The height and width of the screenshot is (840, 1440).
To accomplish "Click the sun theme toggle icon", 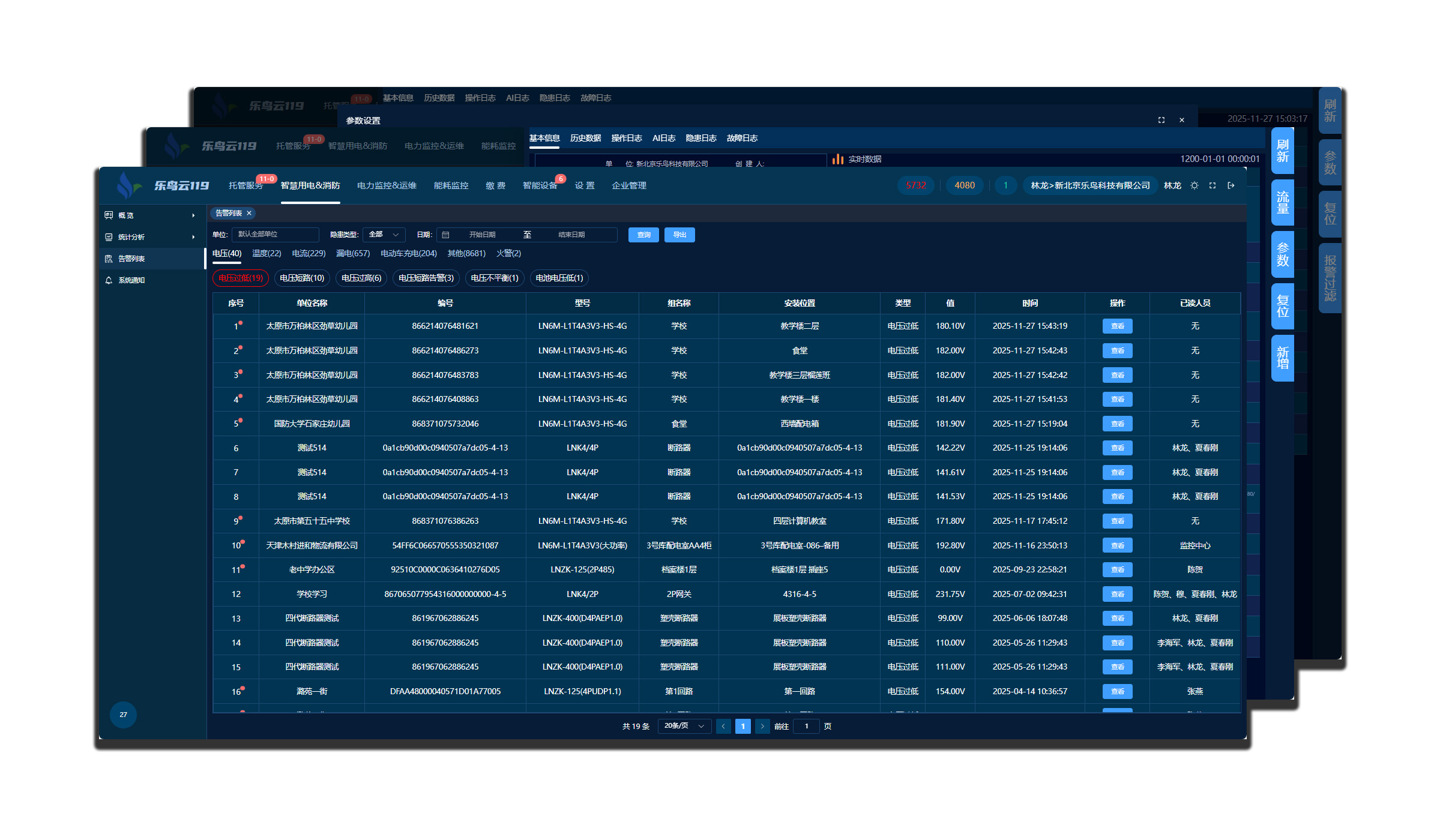I will pyautogui.click(x=1194, y=185).
